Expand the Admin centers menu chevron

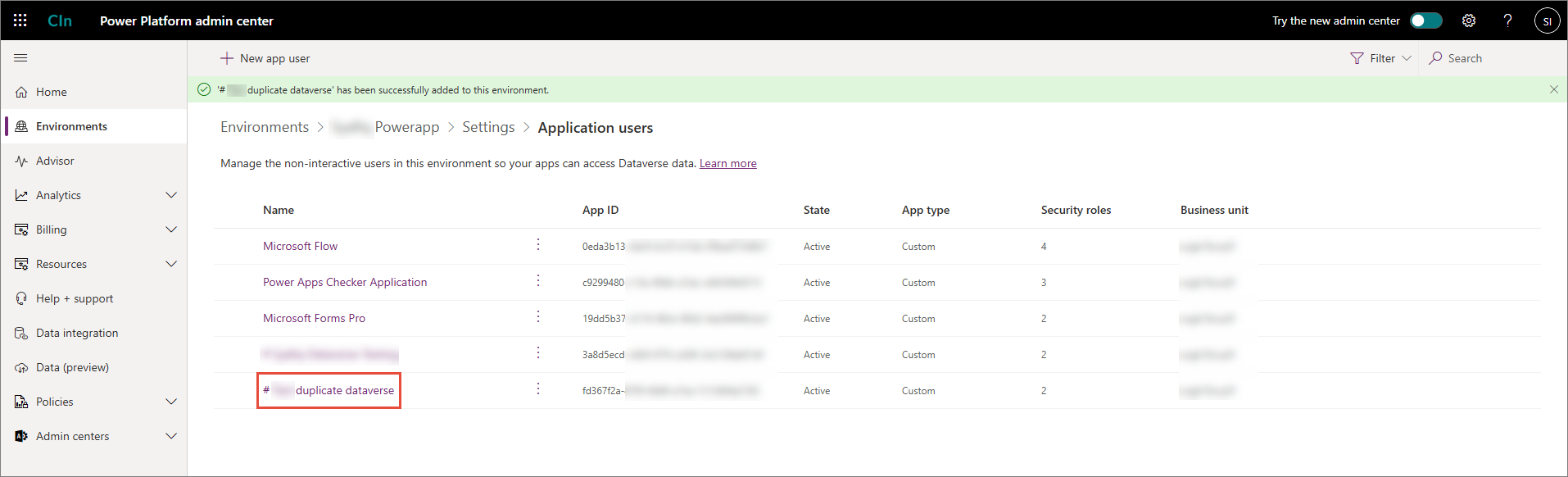pos(171,436)
